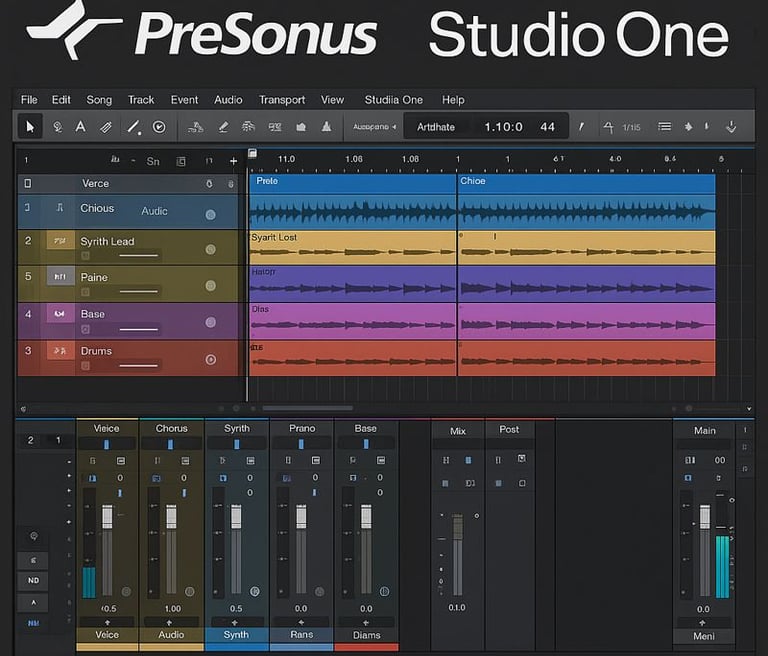Toggle monitor circle on Synth Lead track
The image size is (768, 656).
pyautogui.click(x=211, y=250)
